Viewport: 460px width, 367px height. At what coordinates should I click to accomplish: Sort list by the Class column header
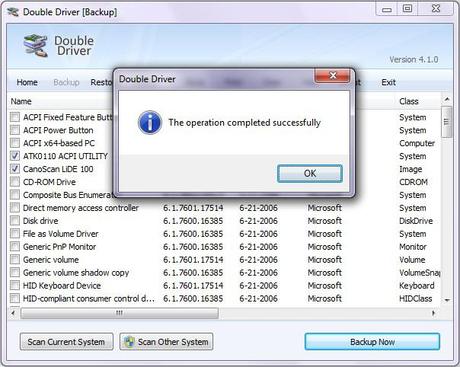click(x=409, y=101)
